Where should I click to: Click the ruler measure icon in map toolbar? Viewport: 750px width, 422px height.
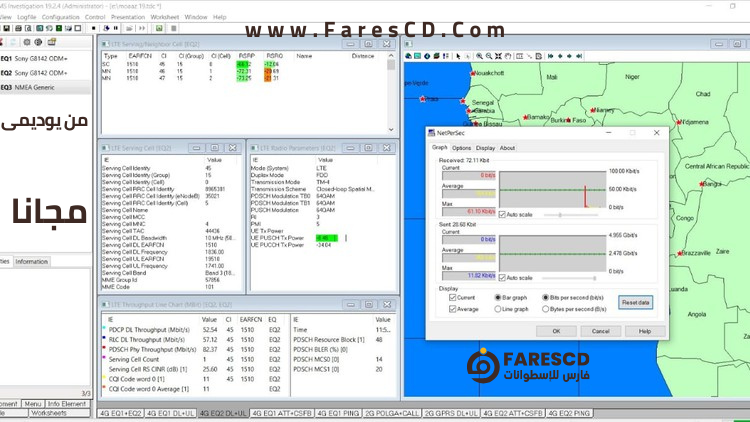tap(519, 56)
